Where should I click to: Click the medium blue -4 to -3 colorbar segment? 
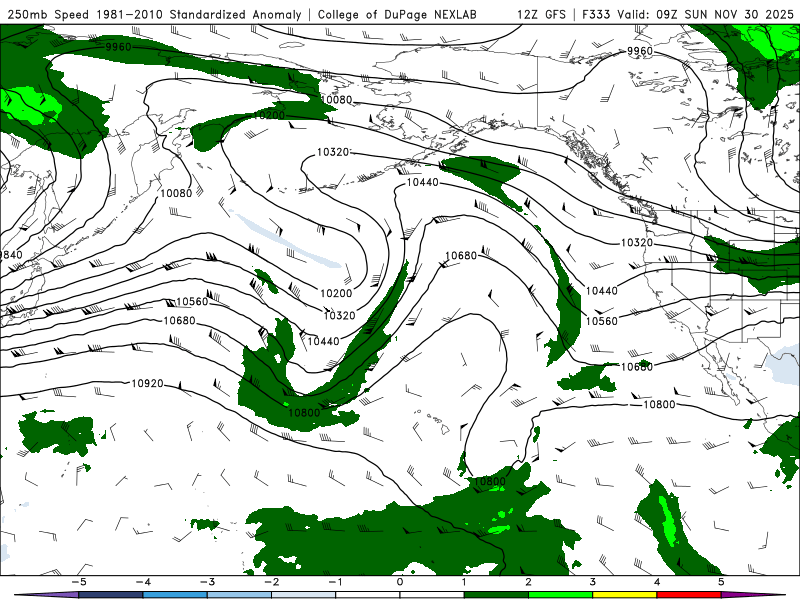pyautogui.click(x=175, y=595)
